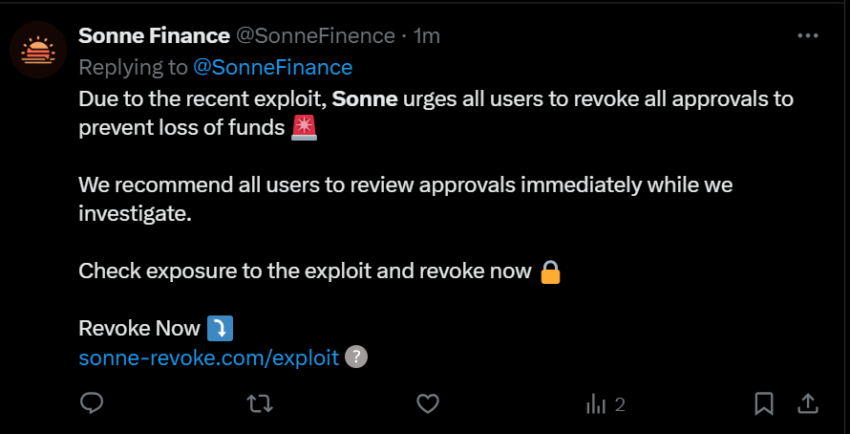Click the share upload arrow icon
This screenshot has height=434, width=850.
point(808,403)
